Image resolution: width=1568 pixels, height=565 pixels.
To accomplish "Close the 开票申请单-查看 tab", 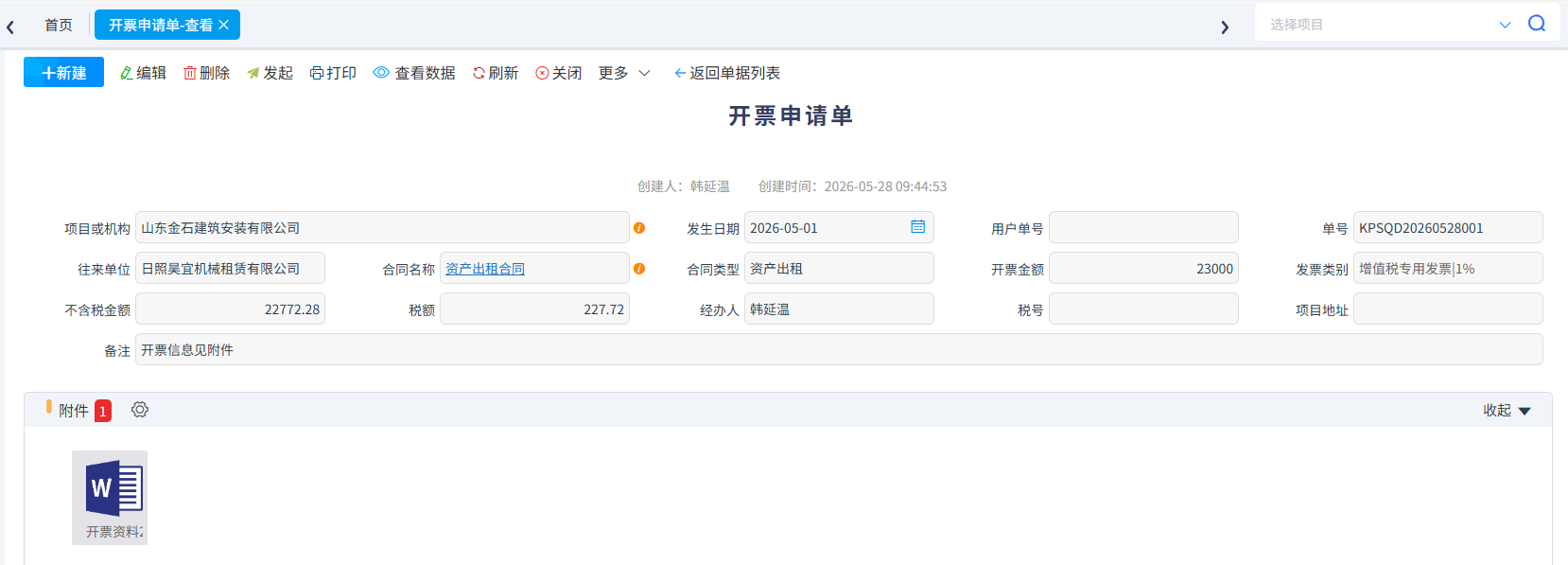I will pos(224,25).
